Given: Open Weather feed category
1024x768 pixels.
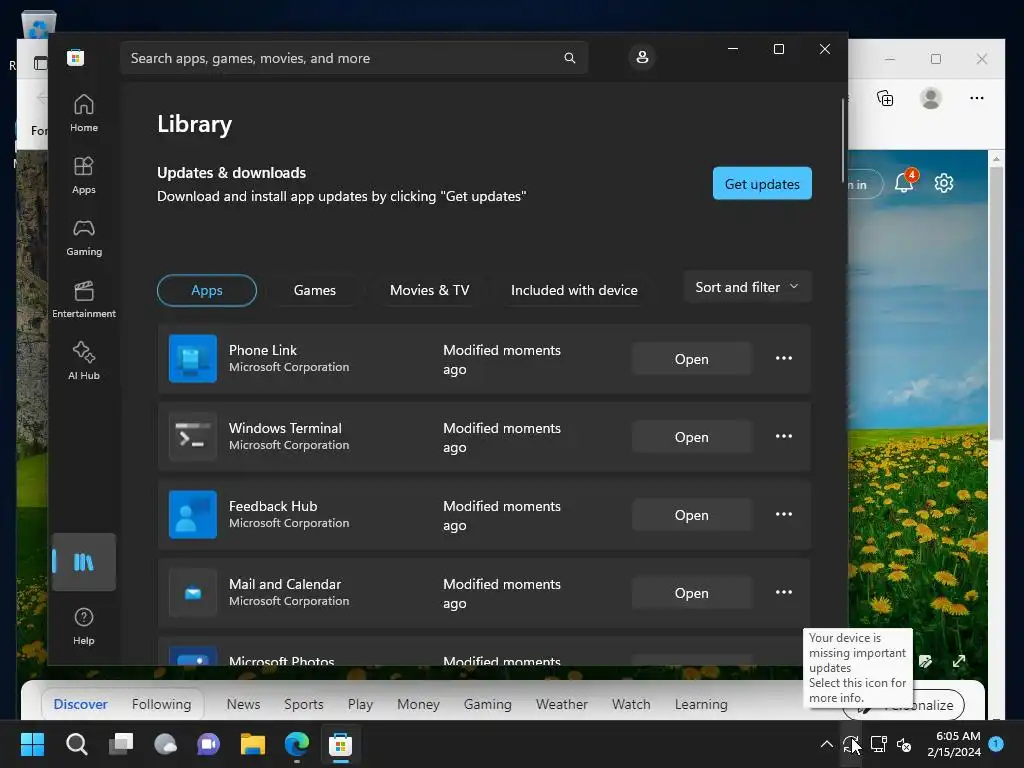Looking at the screenshot, I should (x=562, y=704).
